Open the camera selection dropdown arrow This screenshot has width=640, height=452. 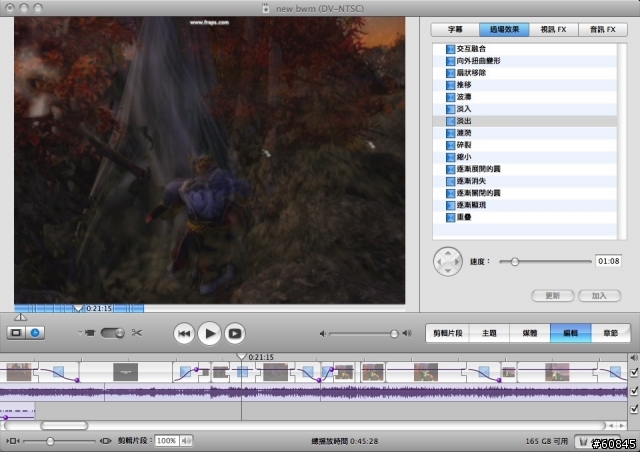click(x=80, y=332)
